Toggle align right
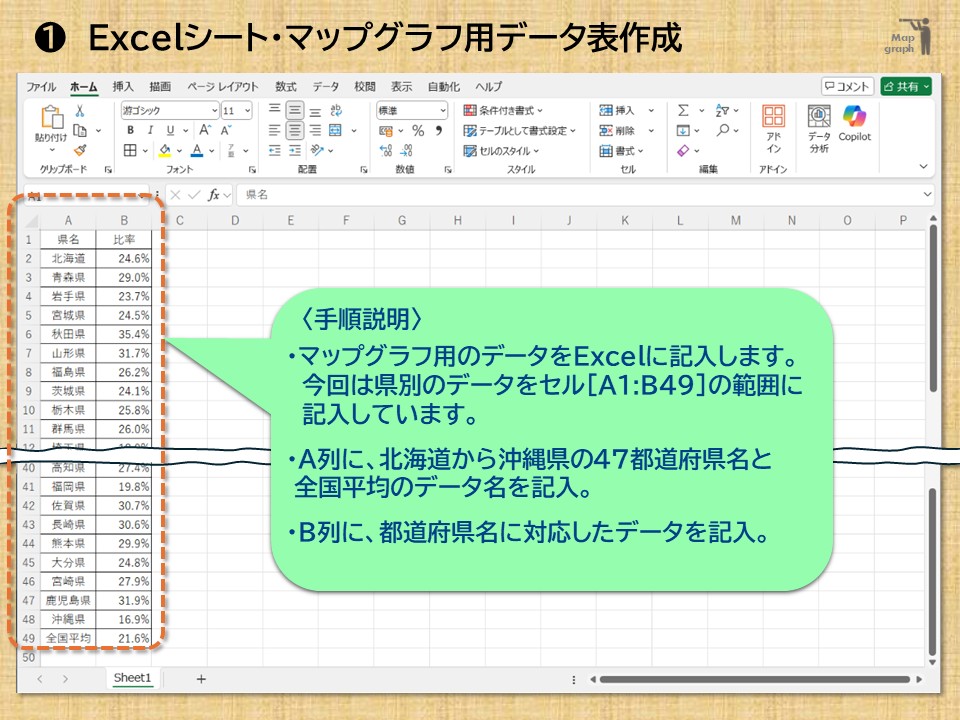960x720 pixels. 315,130
